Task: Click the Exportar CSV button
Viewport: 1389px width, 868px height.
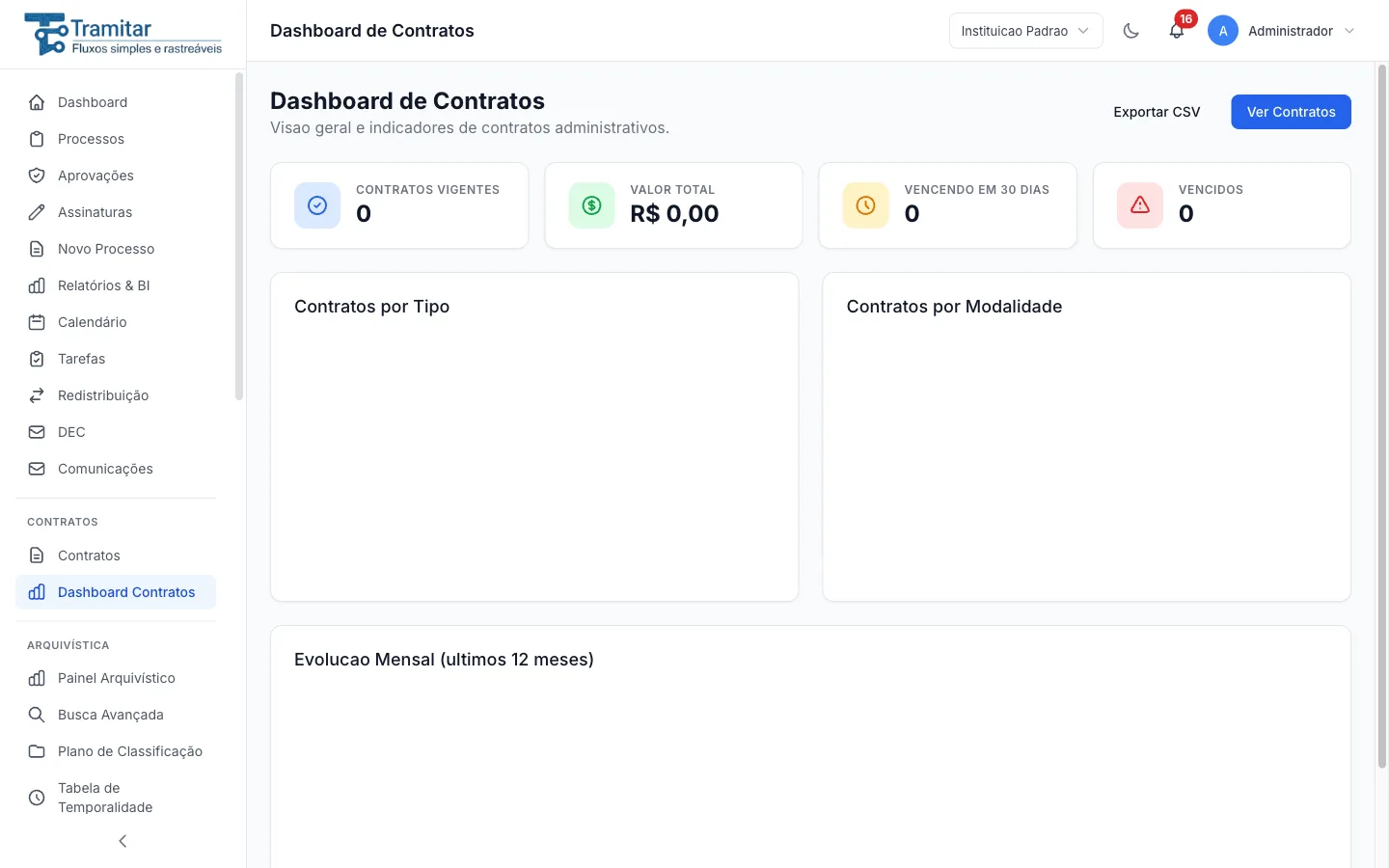Action: (1157, 112)
